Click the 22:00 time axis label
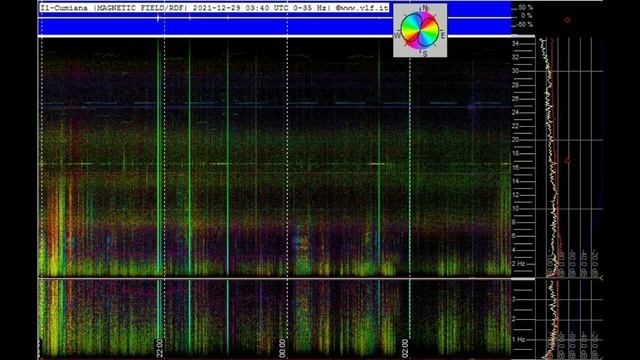 pos(160,348)
